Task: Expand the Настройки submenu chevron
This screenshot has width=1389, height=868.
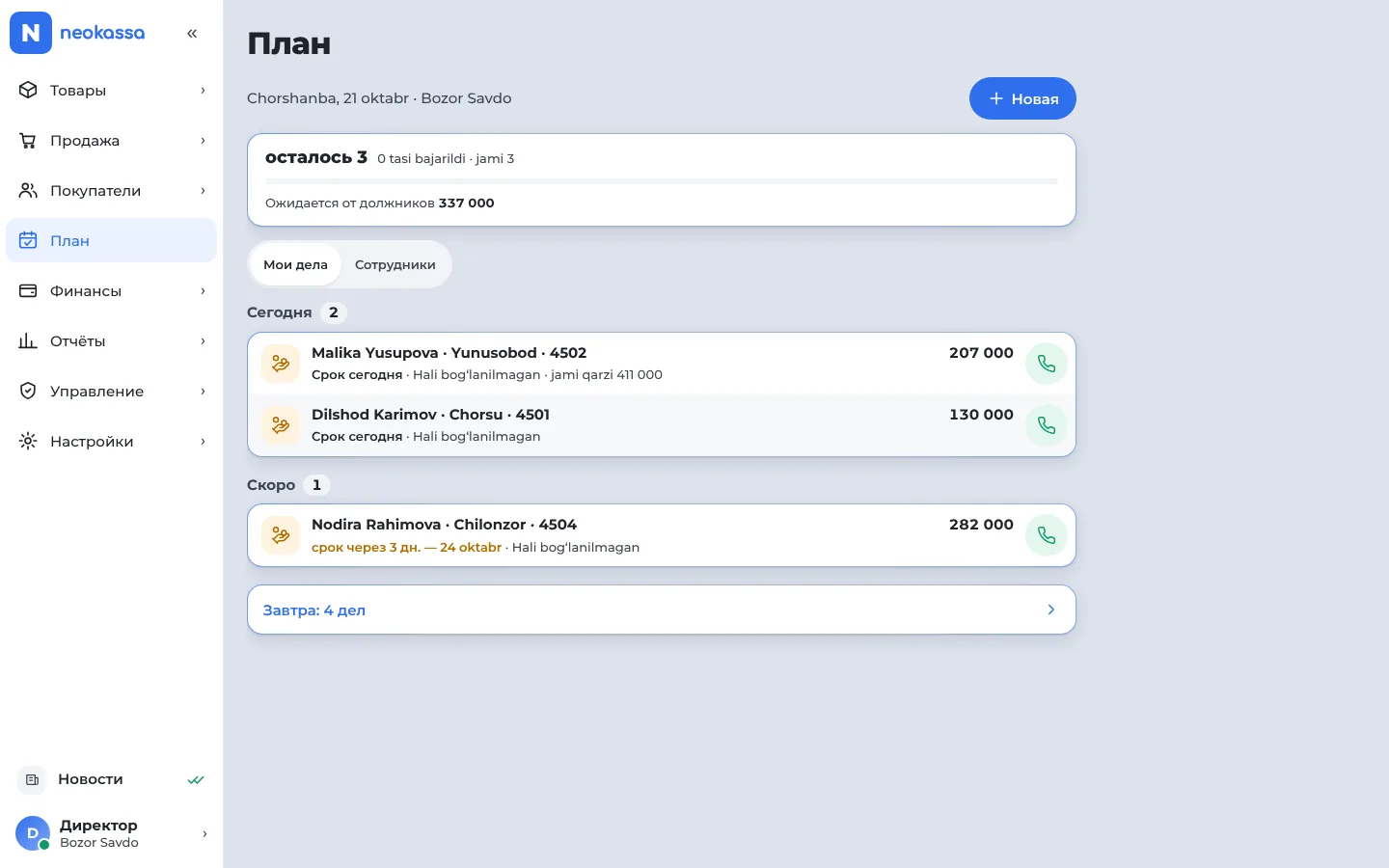Action: click(x=203, y=442)
